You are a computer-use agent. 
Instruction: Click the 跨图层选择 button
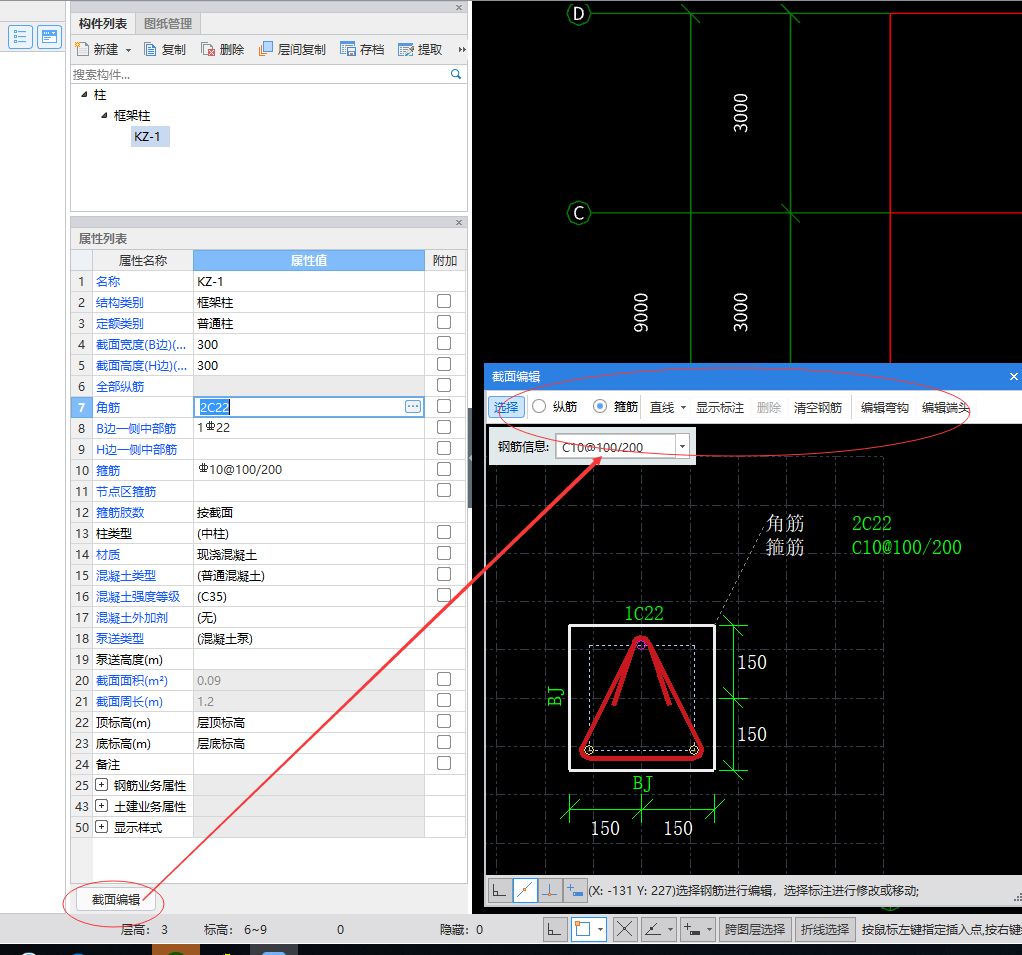click(x=755, y=930)
